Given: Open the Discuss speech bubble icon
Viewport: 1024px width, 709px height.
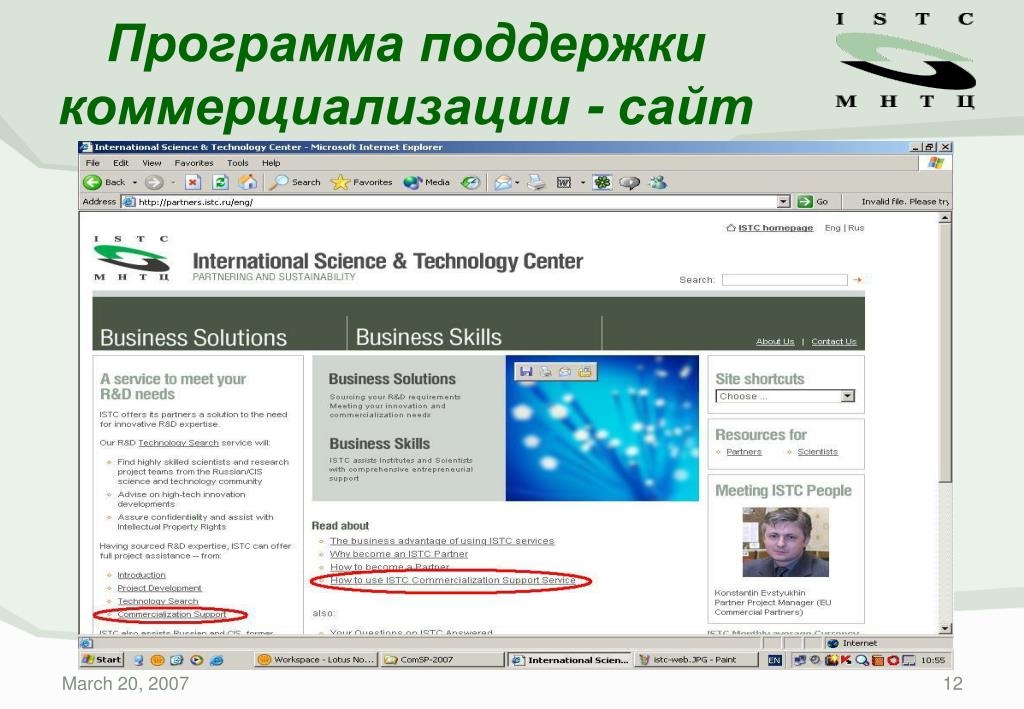Looking at the screenshot, I should point(630,183).
